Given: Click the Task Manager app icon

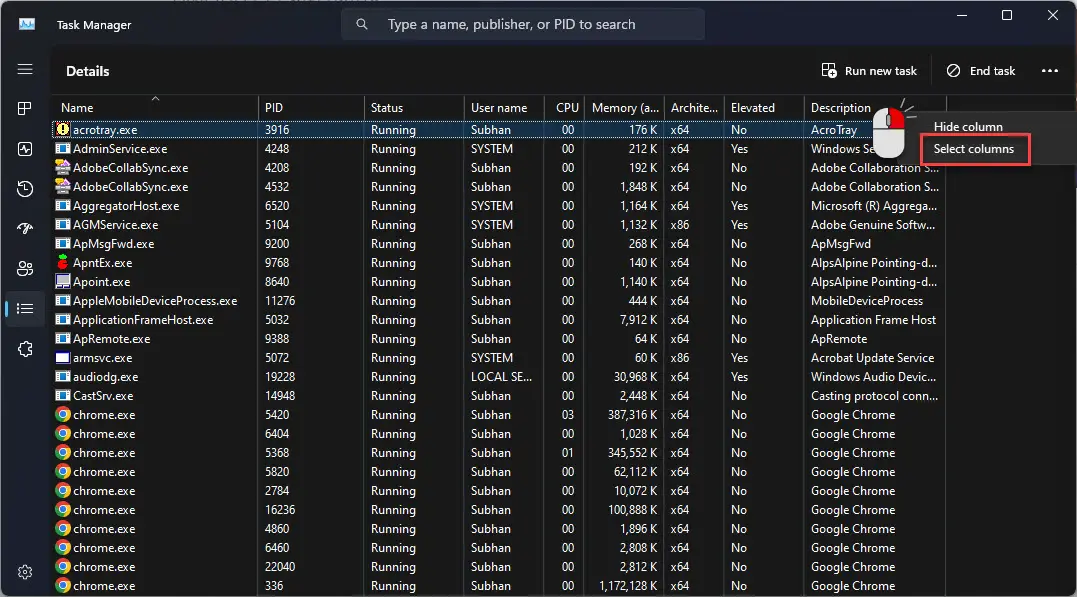Looking at the screenshot, I should pyautogui.click(x=27, y=24).
